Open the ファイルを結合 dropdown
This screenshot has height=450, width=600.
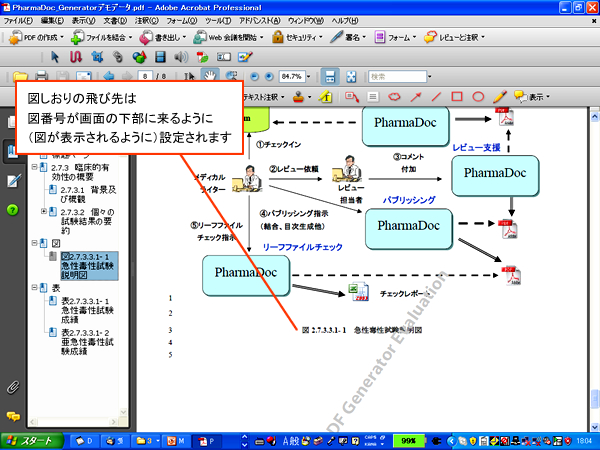[101, 37]
